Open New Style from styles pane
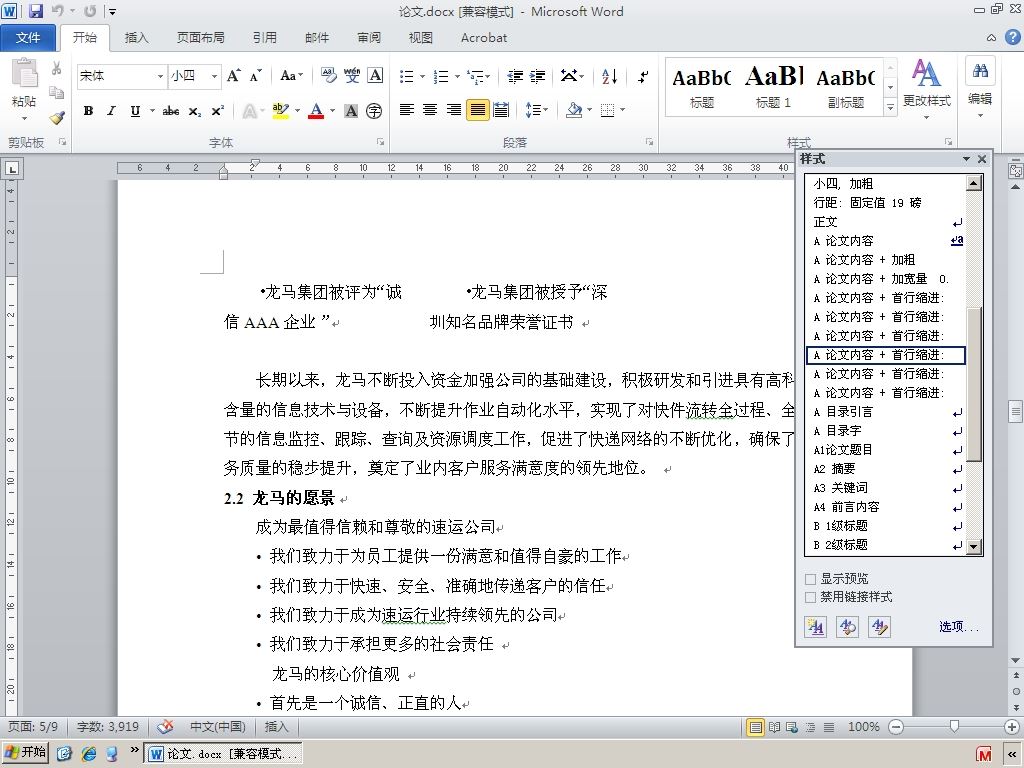 [815, 627]
